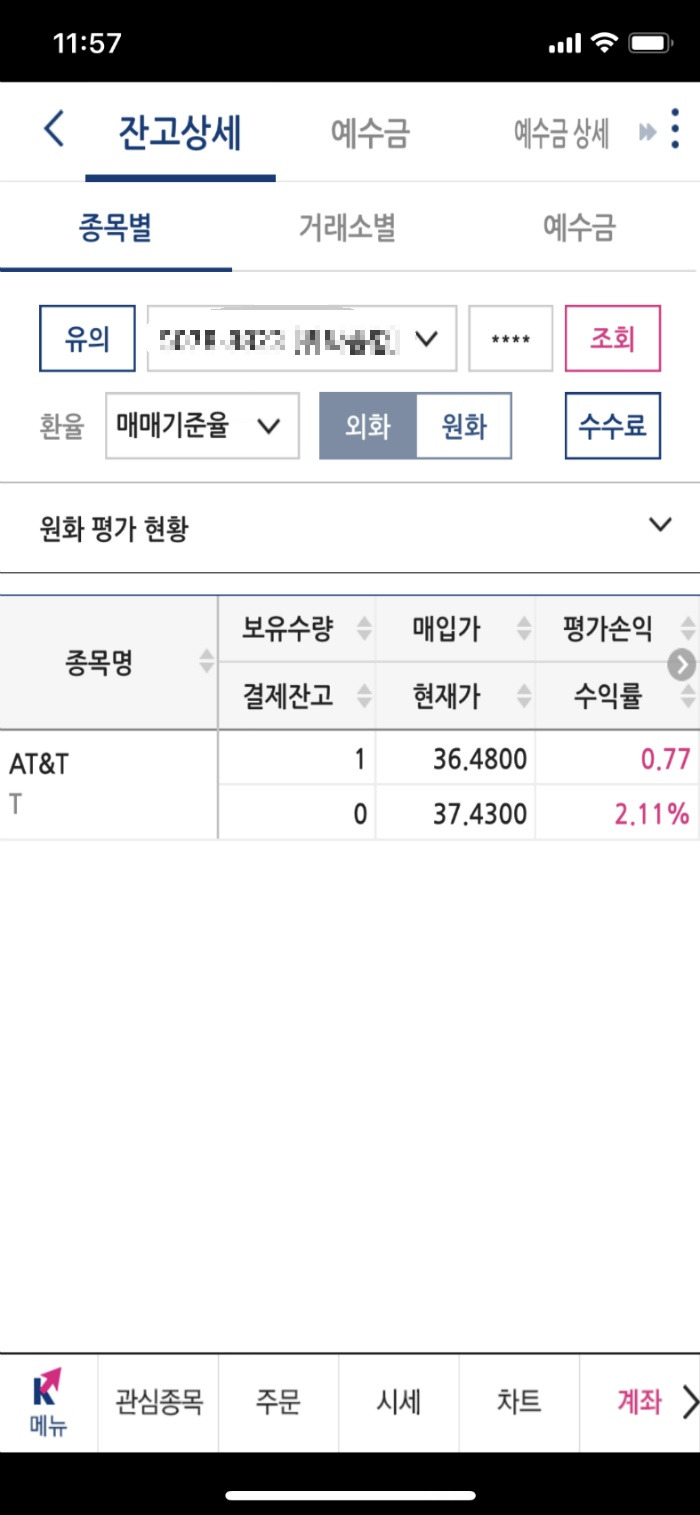Open the 예수금 top tab
700x1515 pixels.
click(x=370, y=133)
